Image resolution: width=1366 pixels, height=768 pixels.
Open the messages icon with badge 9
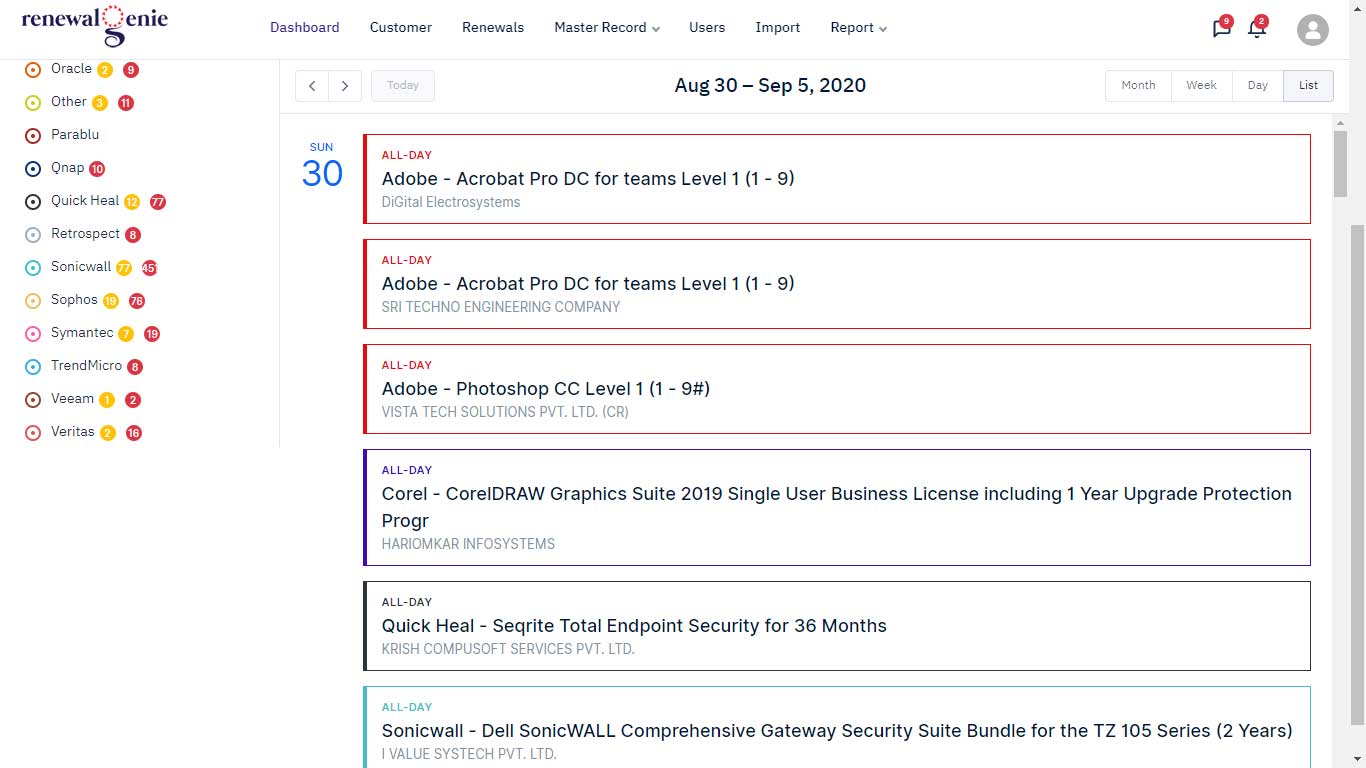coord(1221,28)
